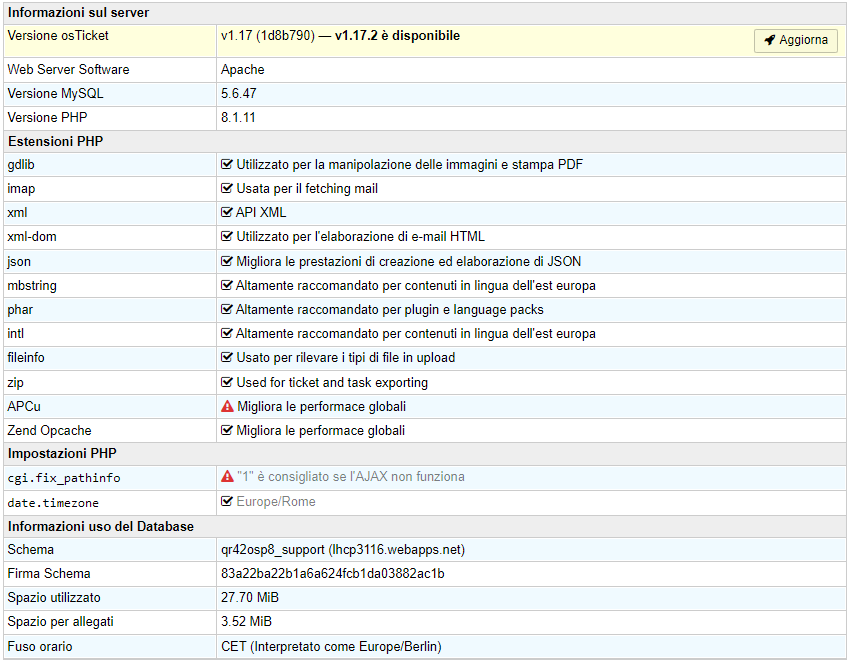The image size is (851, 663).
Task: Click the check icon next to API XML
Action: click(x=227, y=213)
